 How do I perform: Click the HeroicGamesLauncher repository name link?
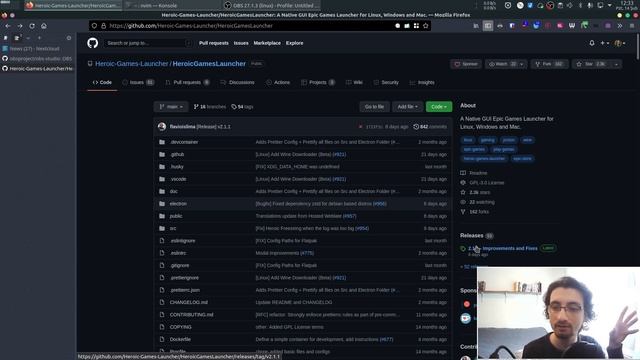click(x=209, y=64)
